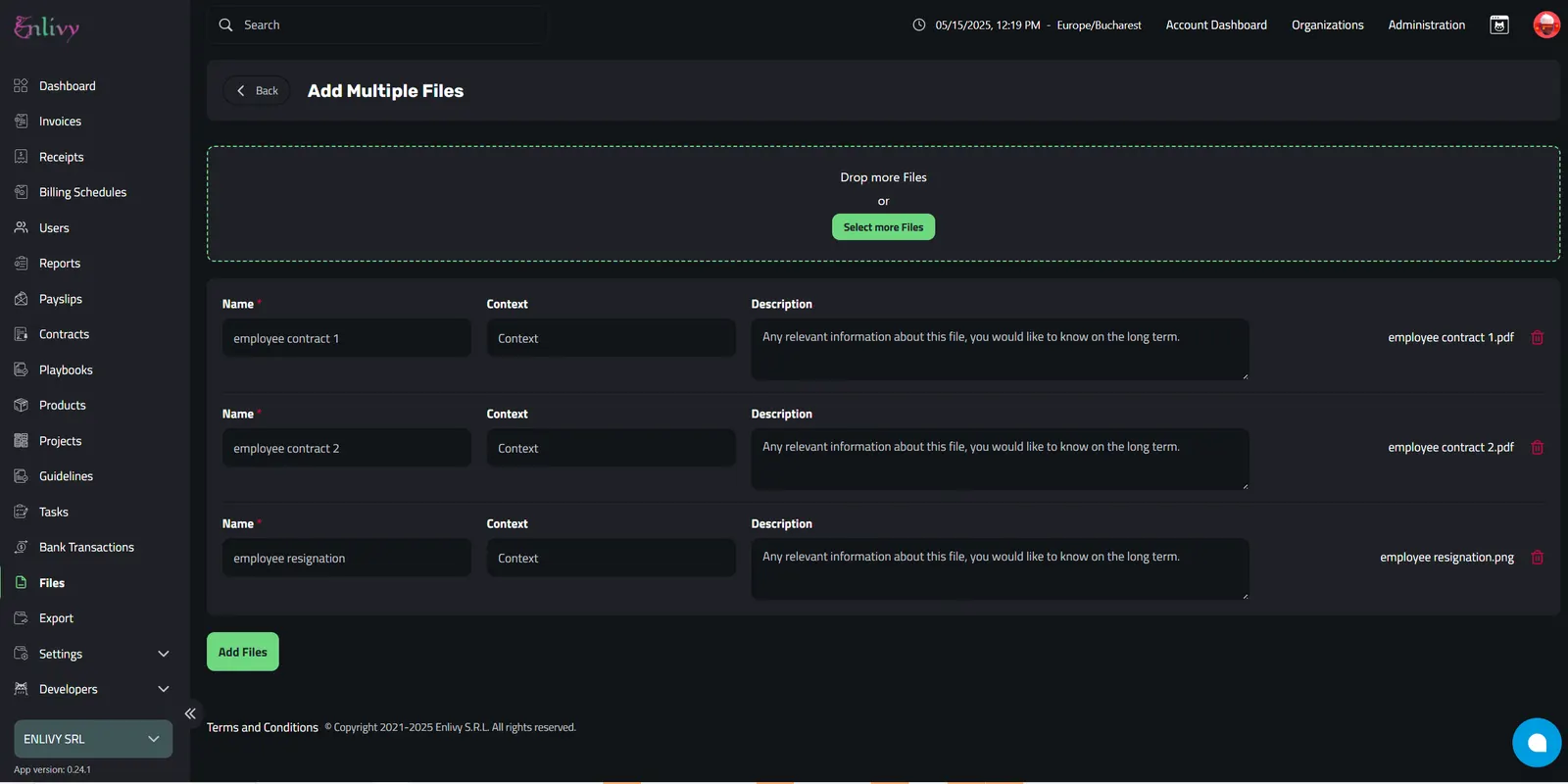This screenshot has width=1568, height=784.
Task: Edit Name field 'employee resignation'
Action: 347,558
